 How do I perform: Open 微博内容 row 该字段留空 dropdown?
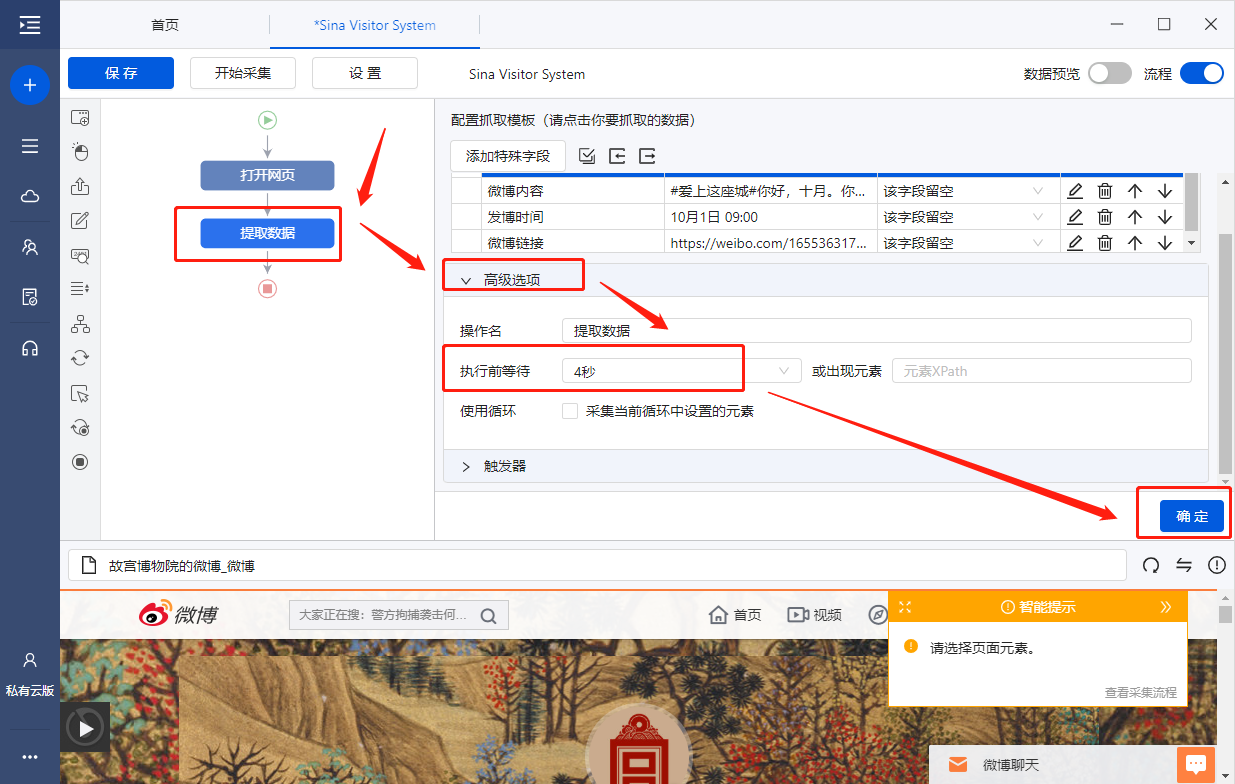click(967, 191)
